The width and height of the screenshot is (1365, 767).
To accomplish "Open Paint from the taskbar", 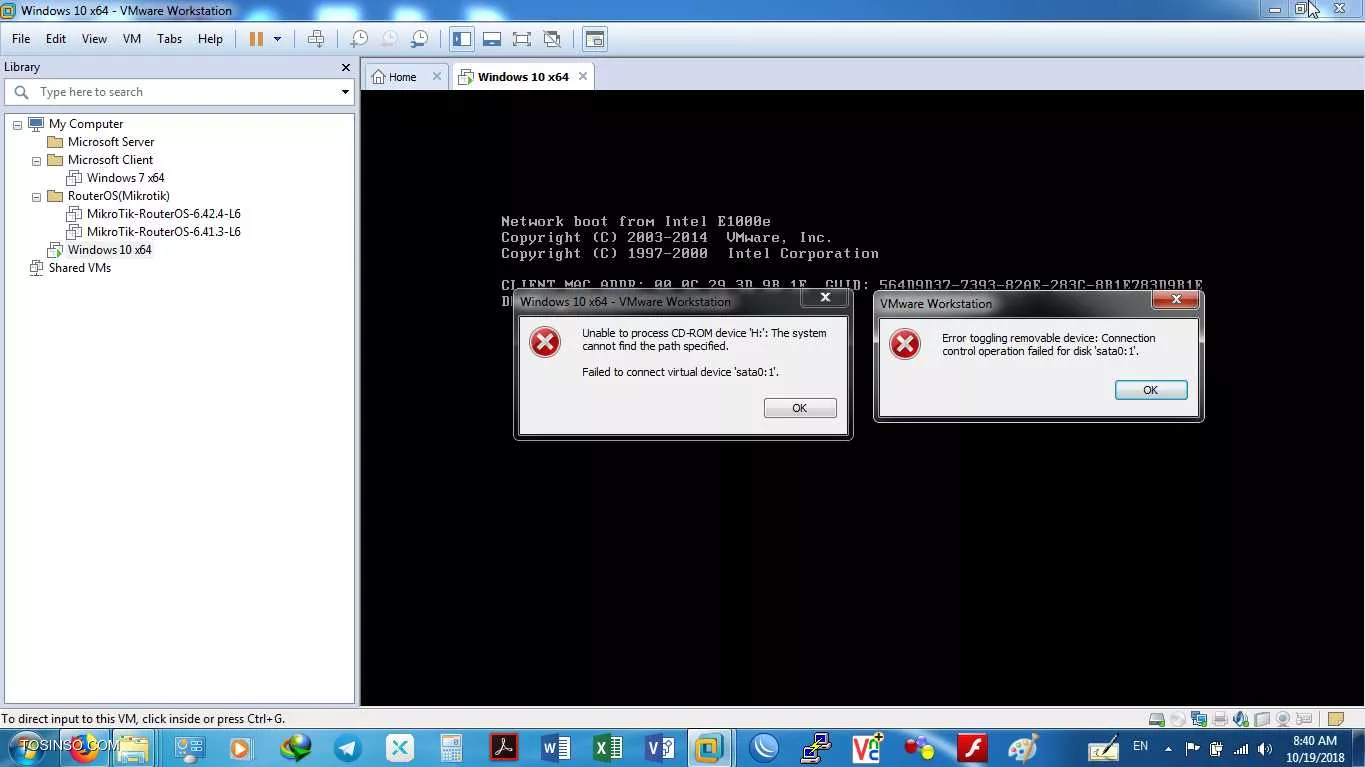I will [x=1023, y=748].
